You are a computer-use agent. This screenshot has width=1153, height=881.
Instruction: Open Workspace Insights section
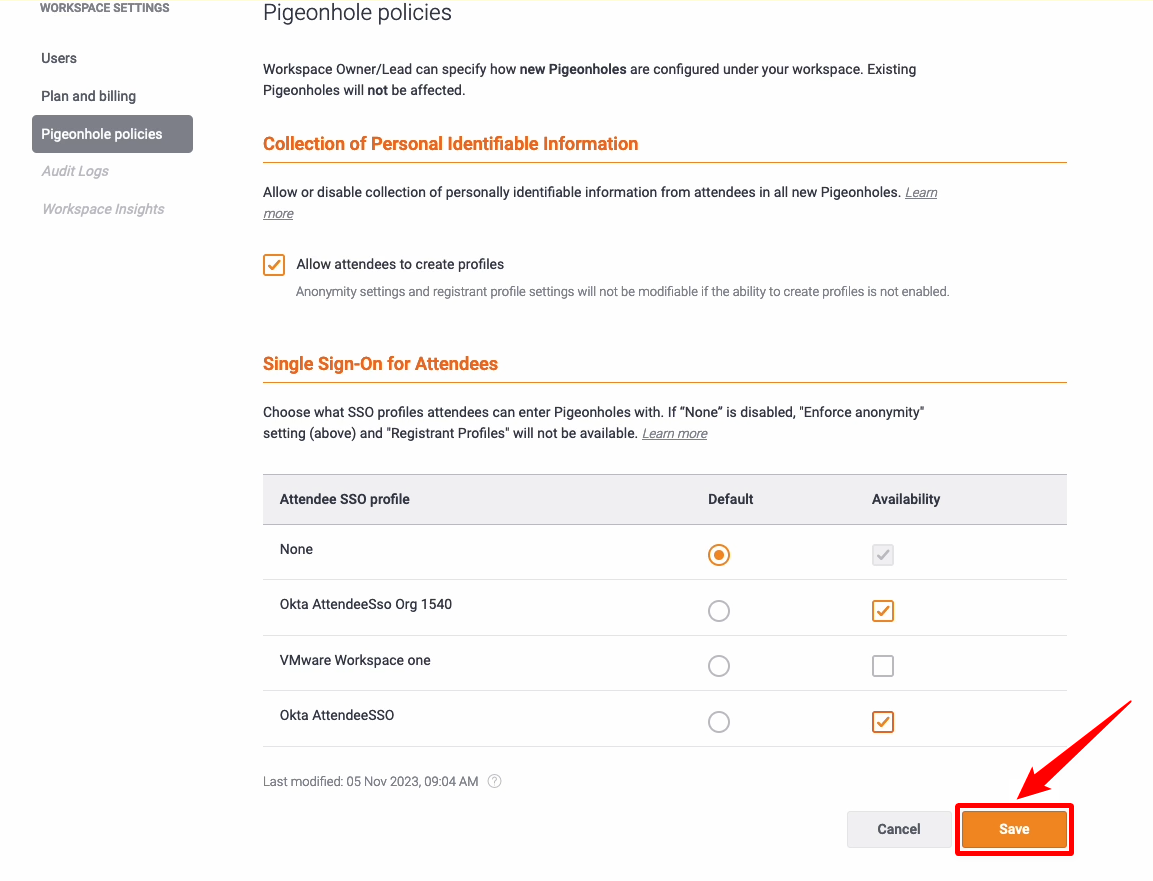(x=103, y=209)
